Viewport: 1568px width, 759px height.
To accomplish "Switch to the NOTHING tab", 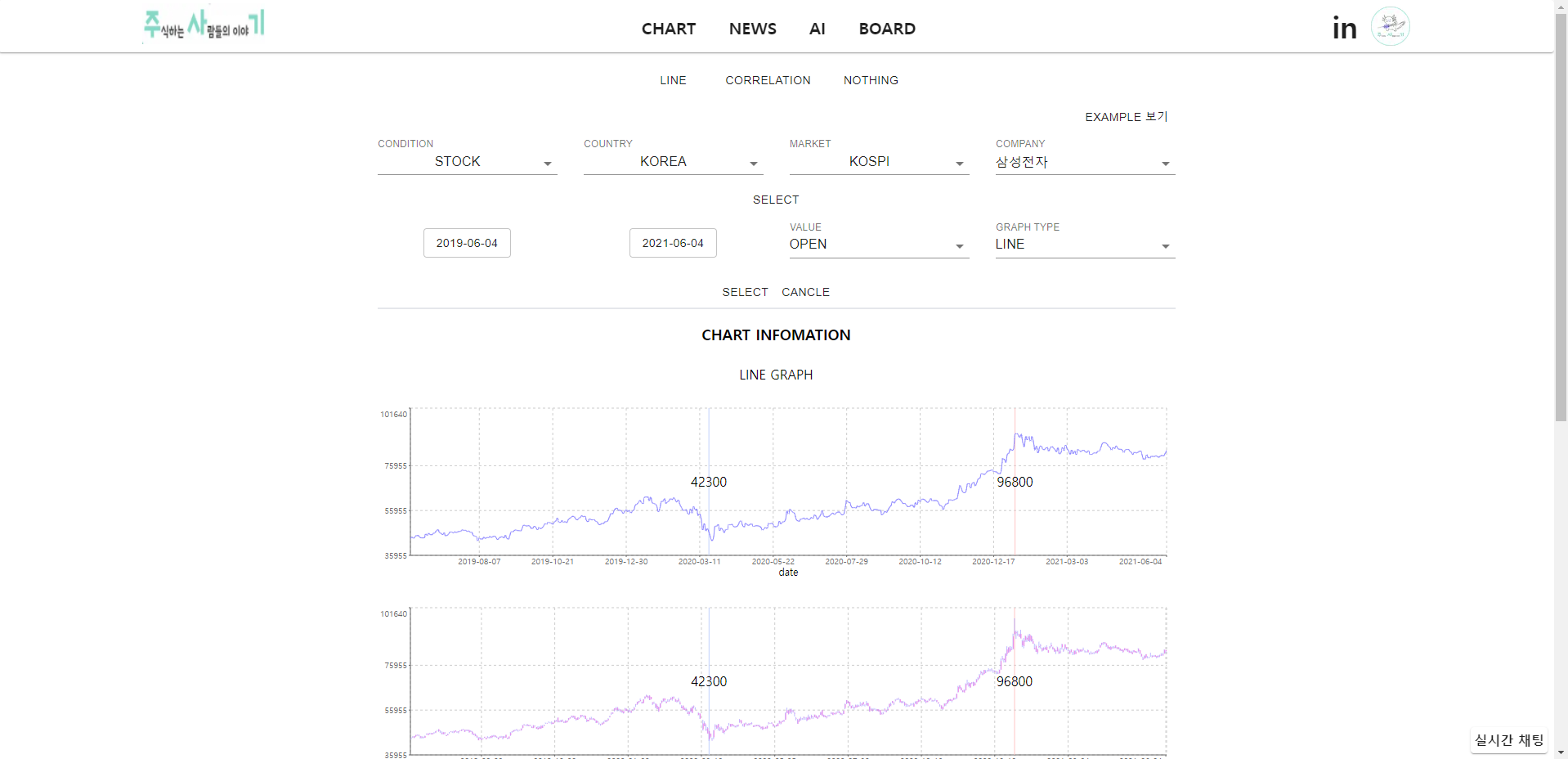I will tap(870, 80).
